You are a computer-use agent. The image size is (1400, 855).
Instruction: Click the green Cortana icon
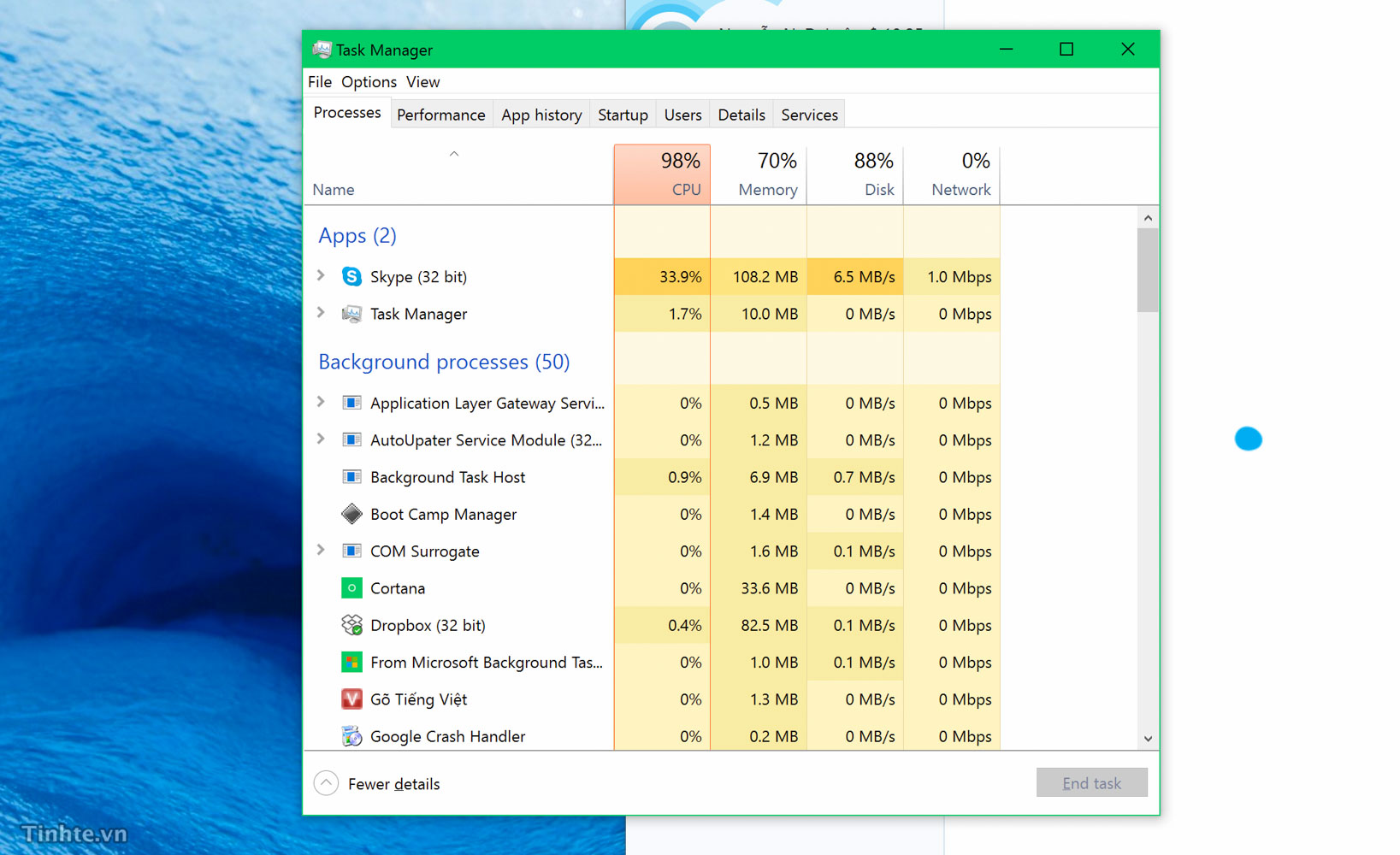351,588
